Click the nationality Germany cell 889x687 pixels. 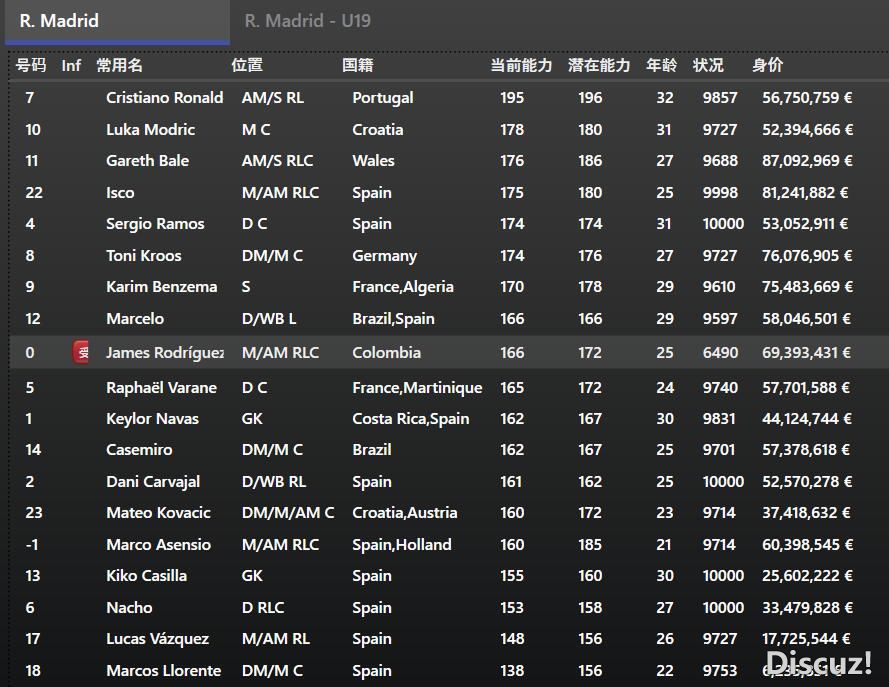pos(384,256)
